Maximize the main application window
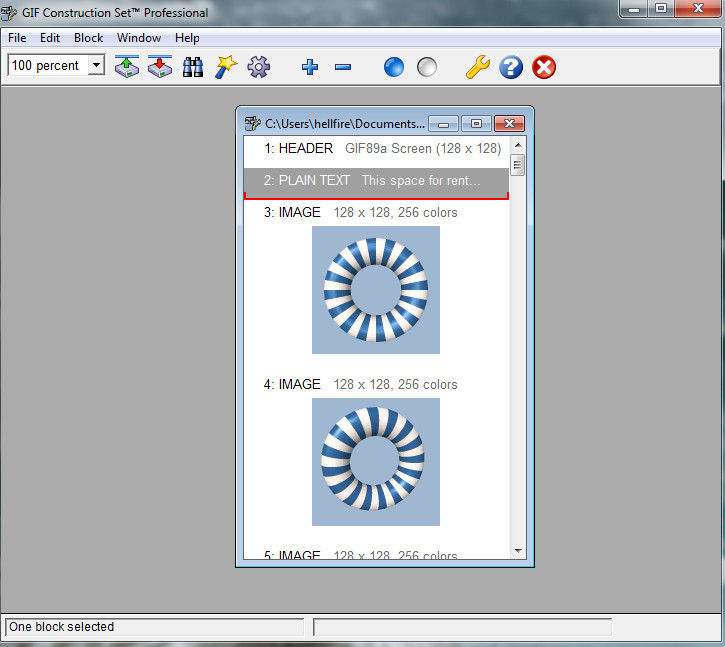The image size is (725, 647). (661, 9)
